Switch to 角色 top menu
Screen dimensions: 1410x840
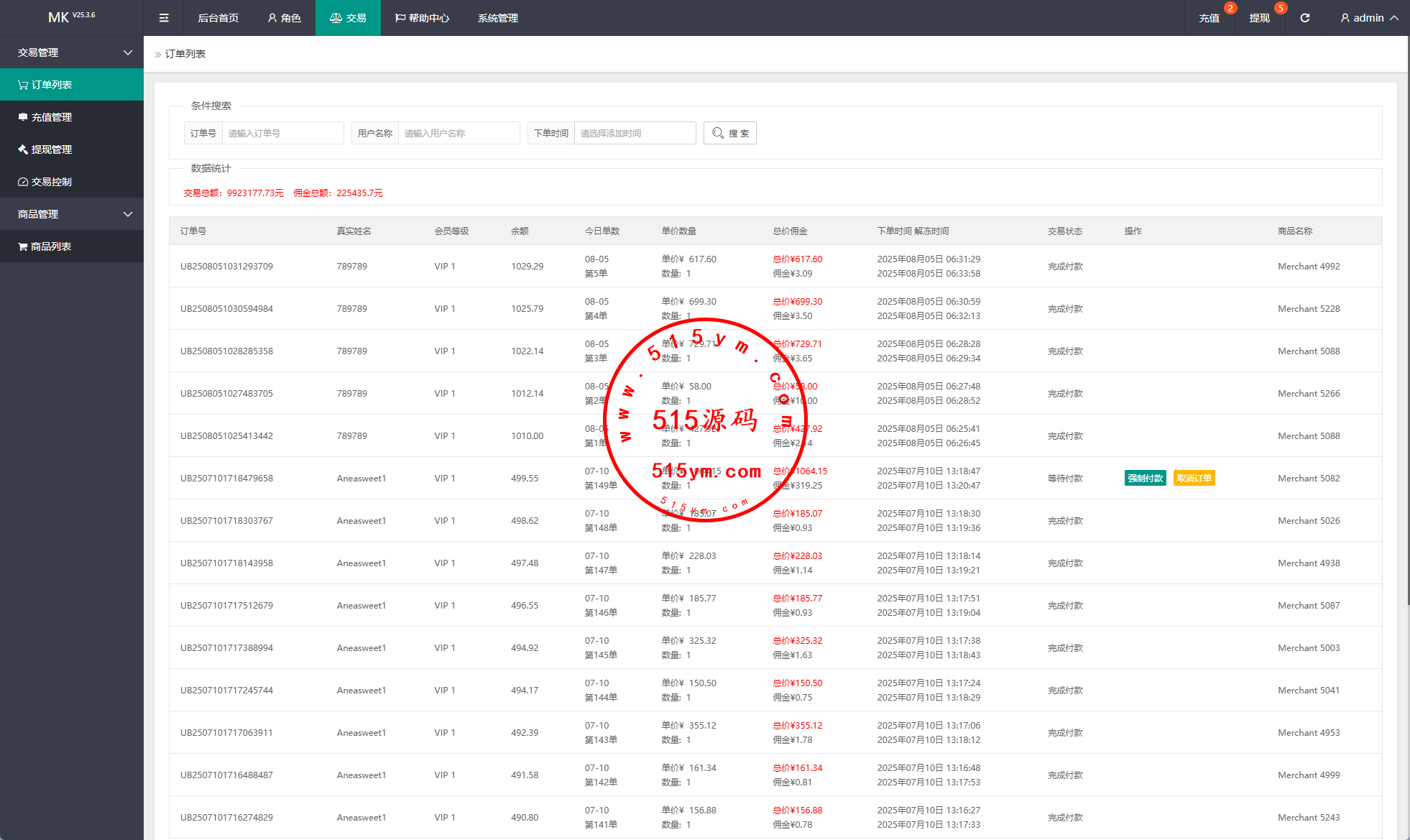point(284,18)
